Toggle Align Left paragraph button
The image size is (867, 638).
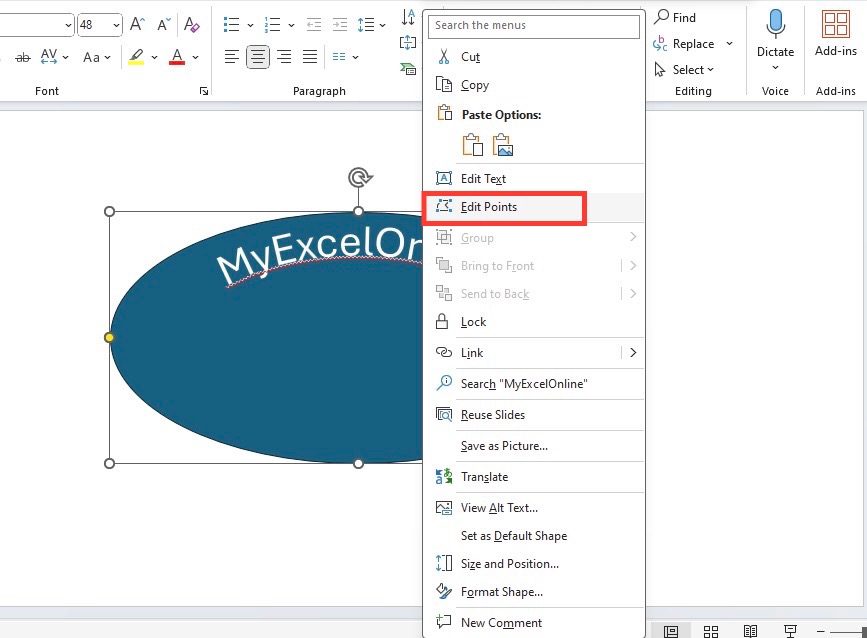pyautogui.click(x=232, y=56)
